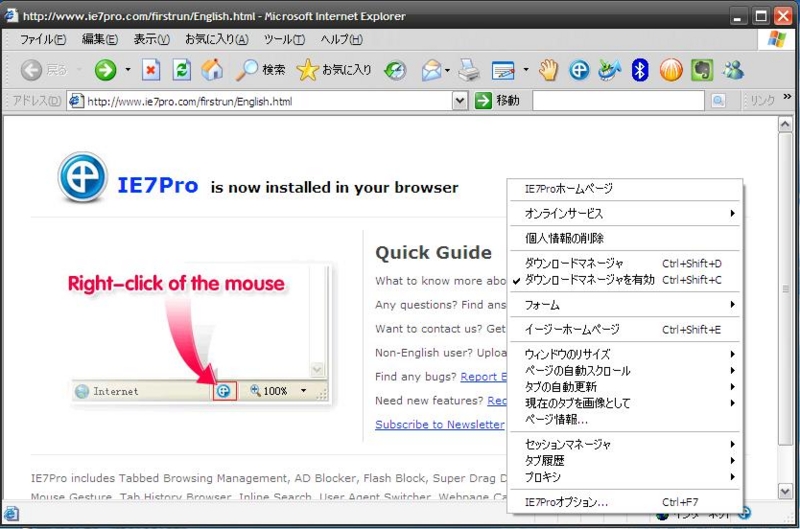Click the green Evernote elephant icon
This screenshot has width=800, height=529.
click(702, 70)
